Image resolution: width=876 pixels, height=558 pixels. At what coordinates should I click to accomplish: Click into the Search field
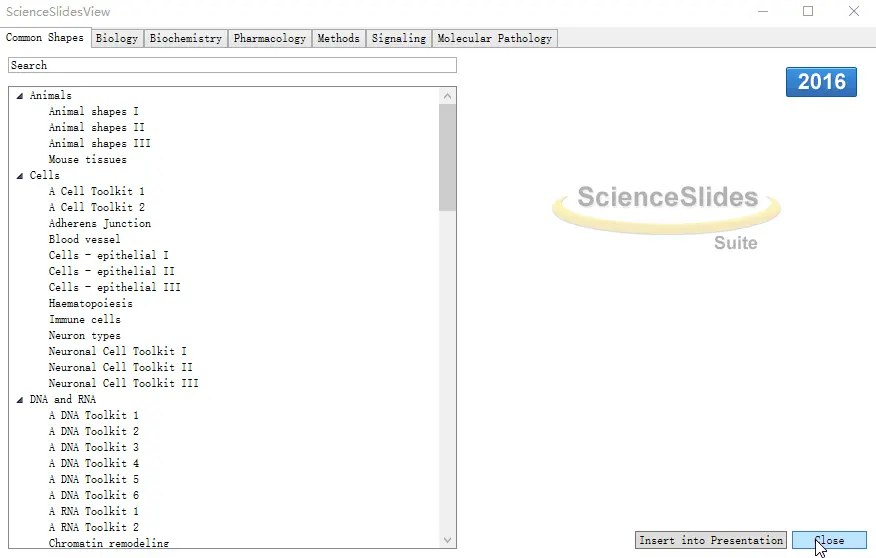click(x=232, y=65)
